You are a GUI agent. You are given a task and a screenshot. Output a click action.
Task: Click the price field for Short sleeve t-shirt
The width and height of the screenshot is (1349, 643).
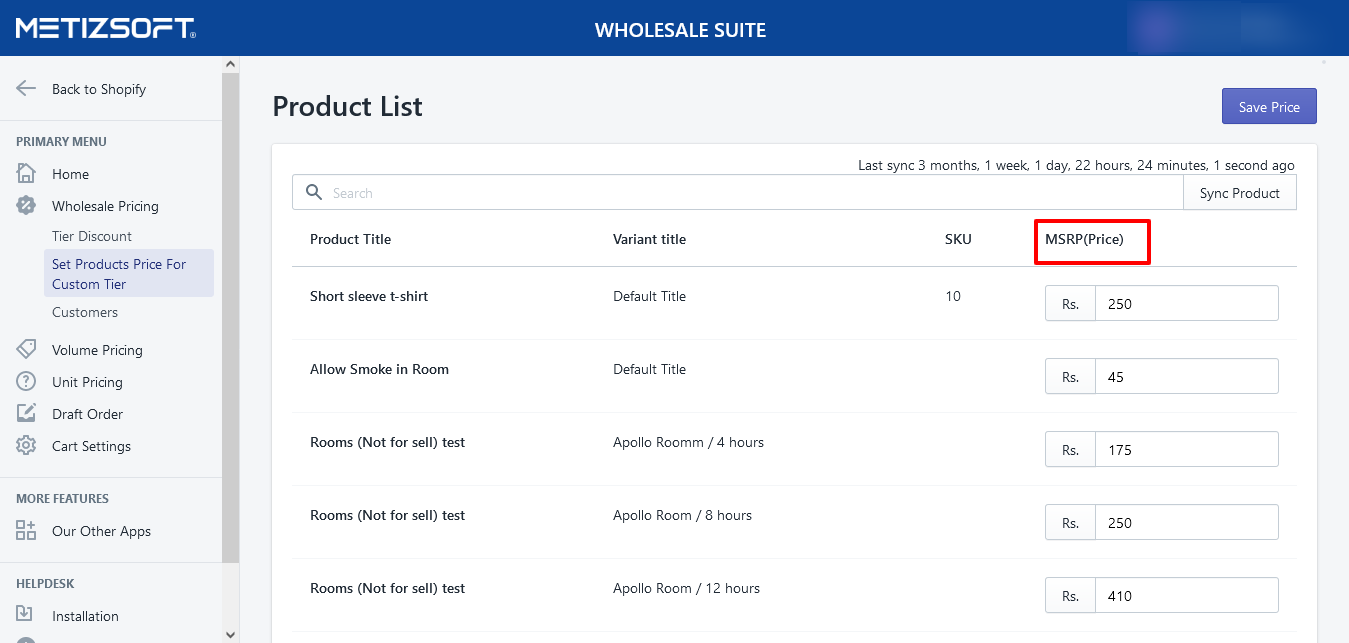(x=1186, y=304)
